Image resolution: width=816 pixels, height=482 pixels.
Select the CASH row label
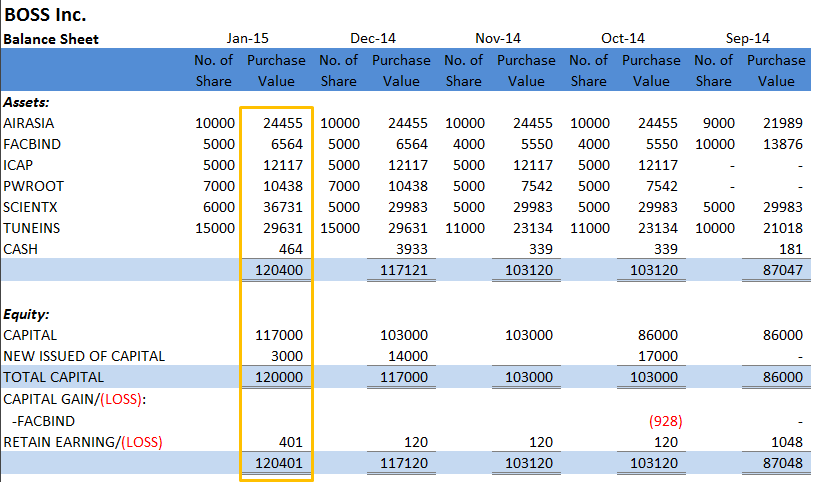pos(20,249)
